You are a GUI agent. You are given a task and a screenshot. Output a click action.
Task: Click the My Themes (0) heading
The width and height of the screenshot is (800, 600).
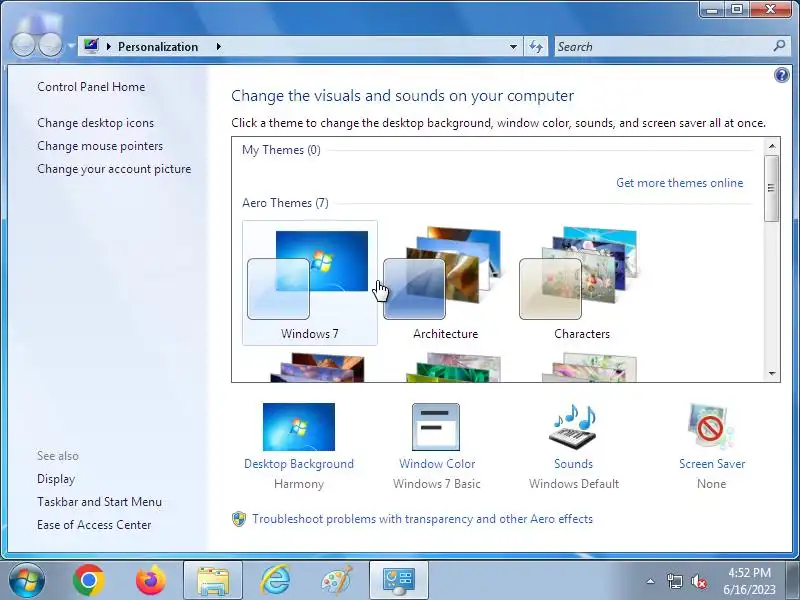point(281,150)
